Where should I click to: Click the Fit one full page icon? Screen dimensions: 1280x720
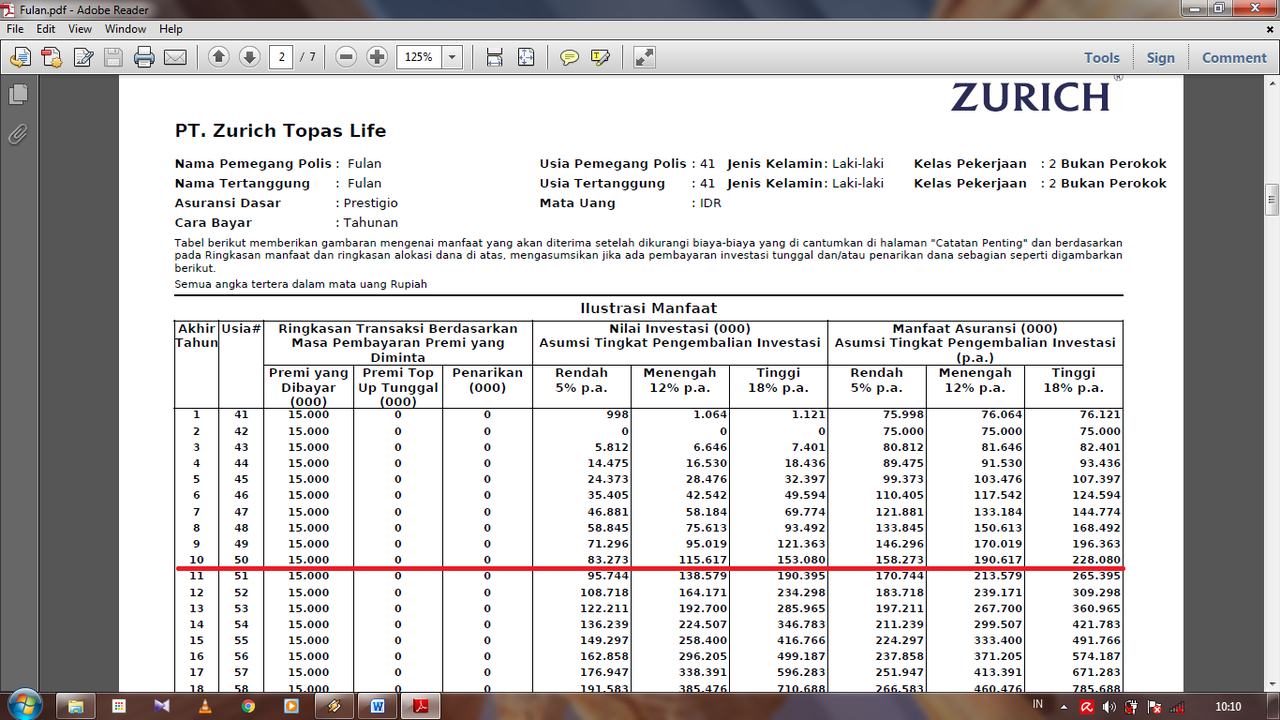(526, 57)
